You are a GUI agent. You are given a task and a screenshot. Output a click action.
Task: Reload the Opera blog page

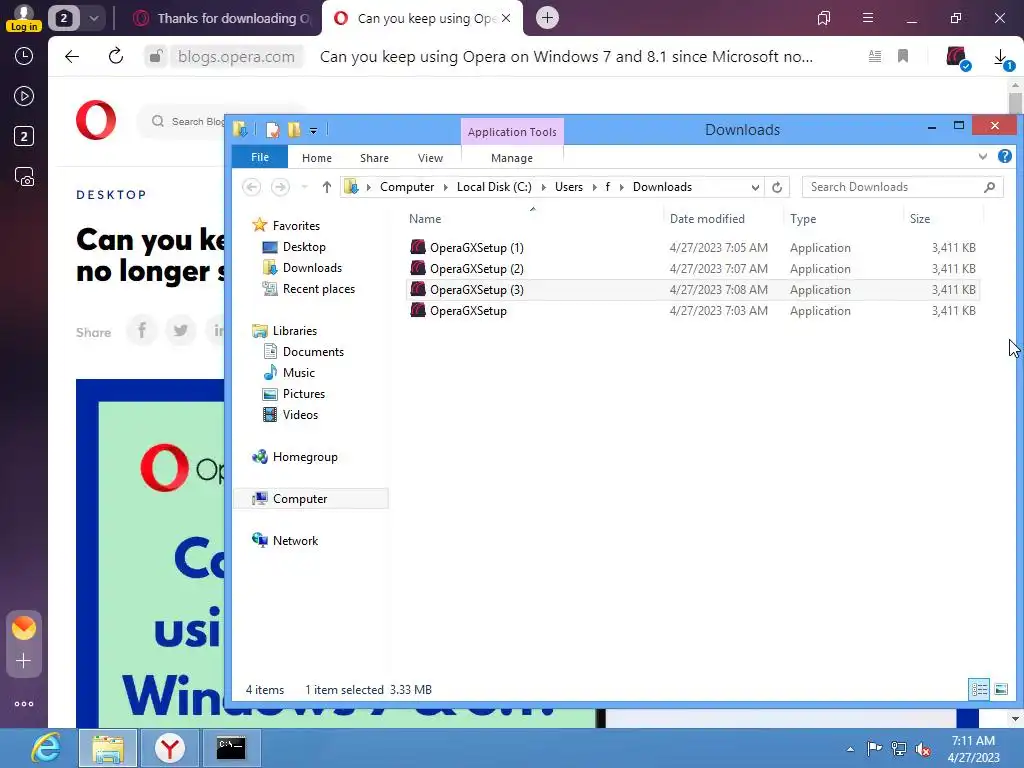point(116,57)
